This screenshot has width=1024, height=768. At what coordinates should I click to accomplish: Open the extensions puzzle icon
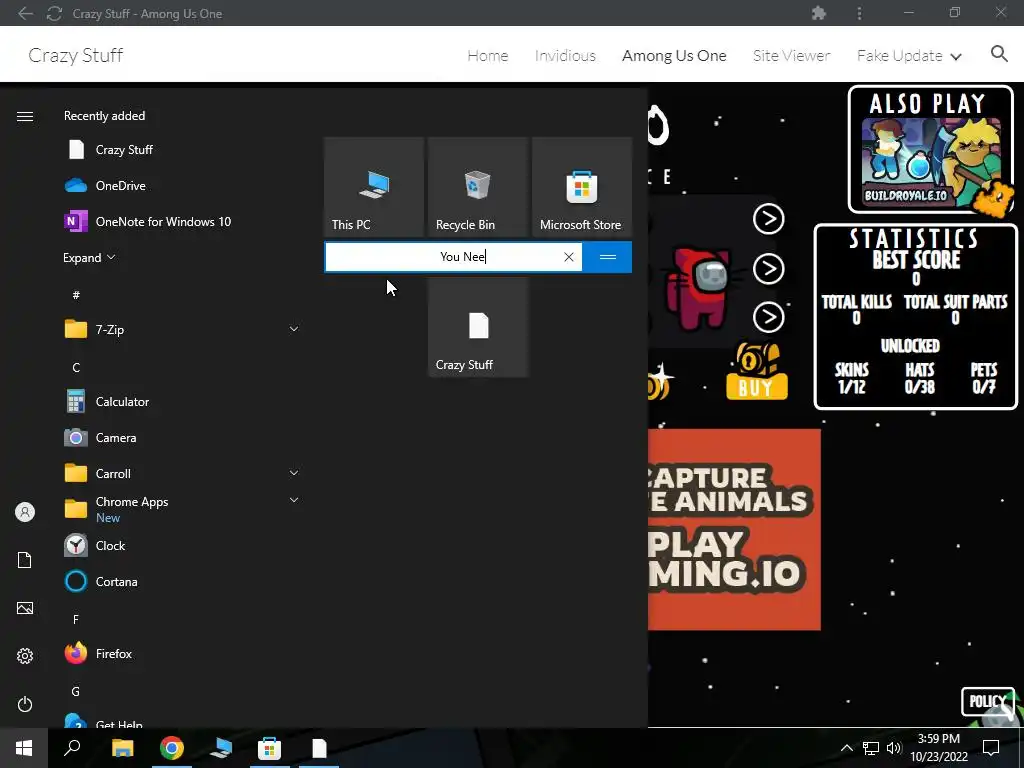tap(818, 13)
